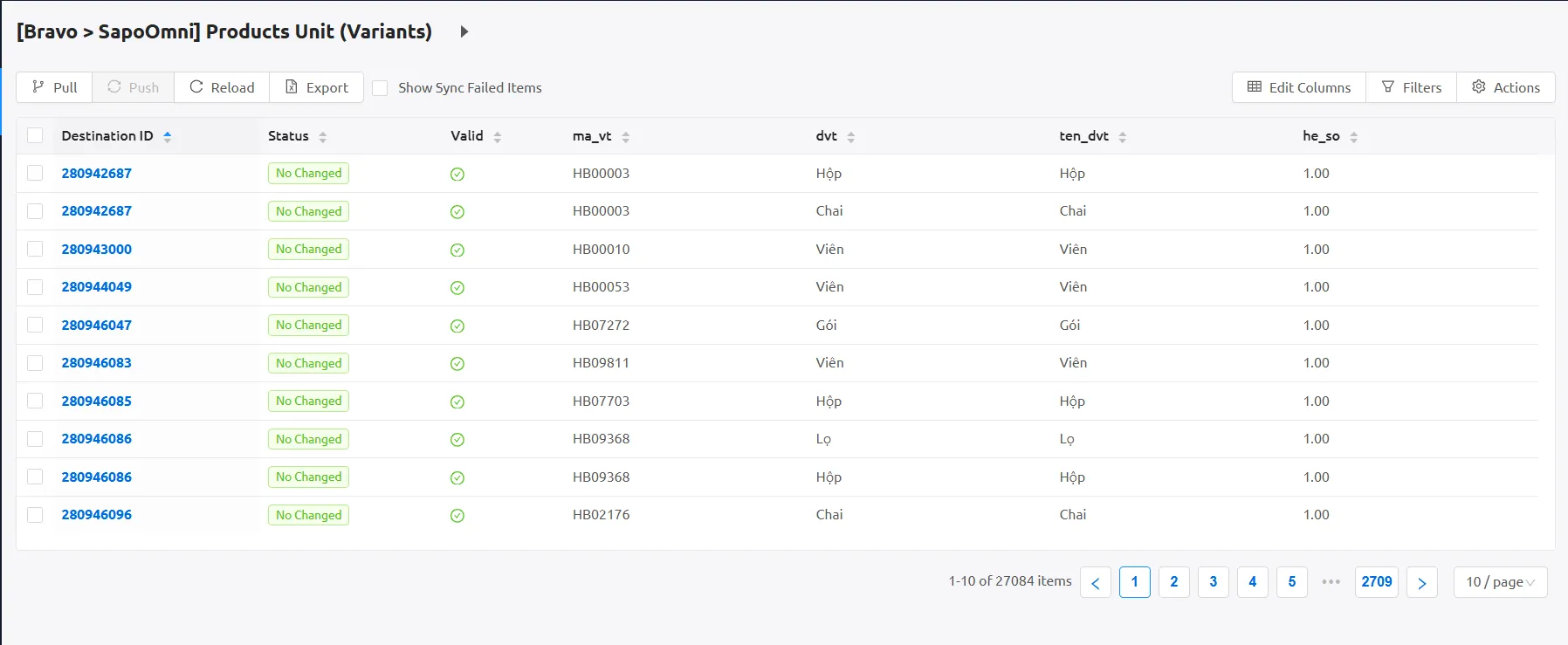Click the next page arrow button
The height and width of the screenshot is (645, 1568).
pos(1421,582)
